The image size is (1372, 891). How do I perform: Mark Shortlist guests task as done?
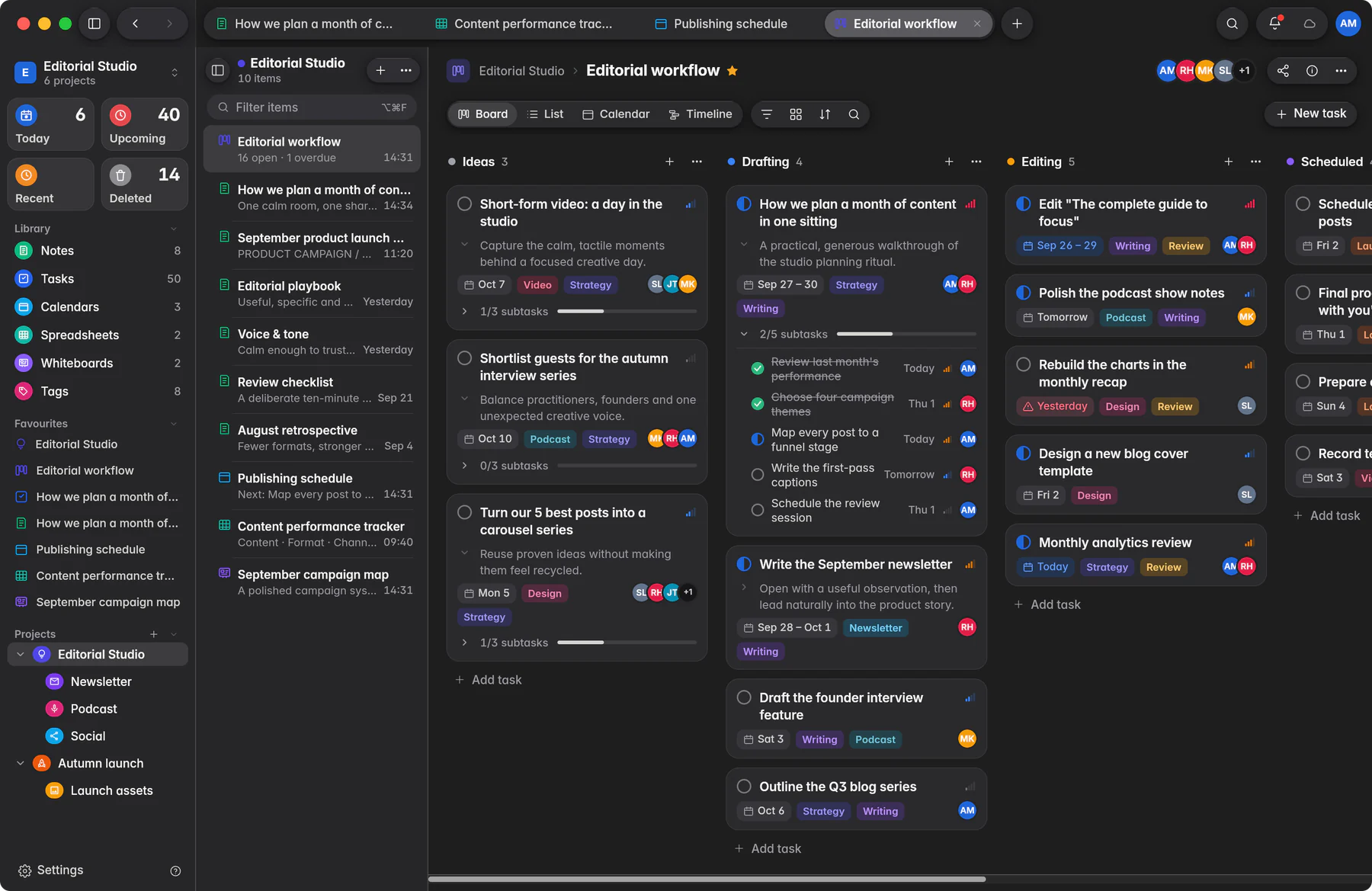pos(464,358)
